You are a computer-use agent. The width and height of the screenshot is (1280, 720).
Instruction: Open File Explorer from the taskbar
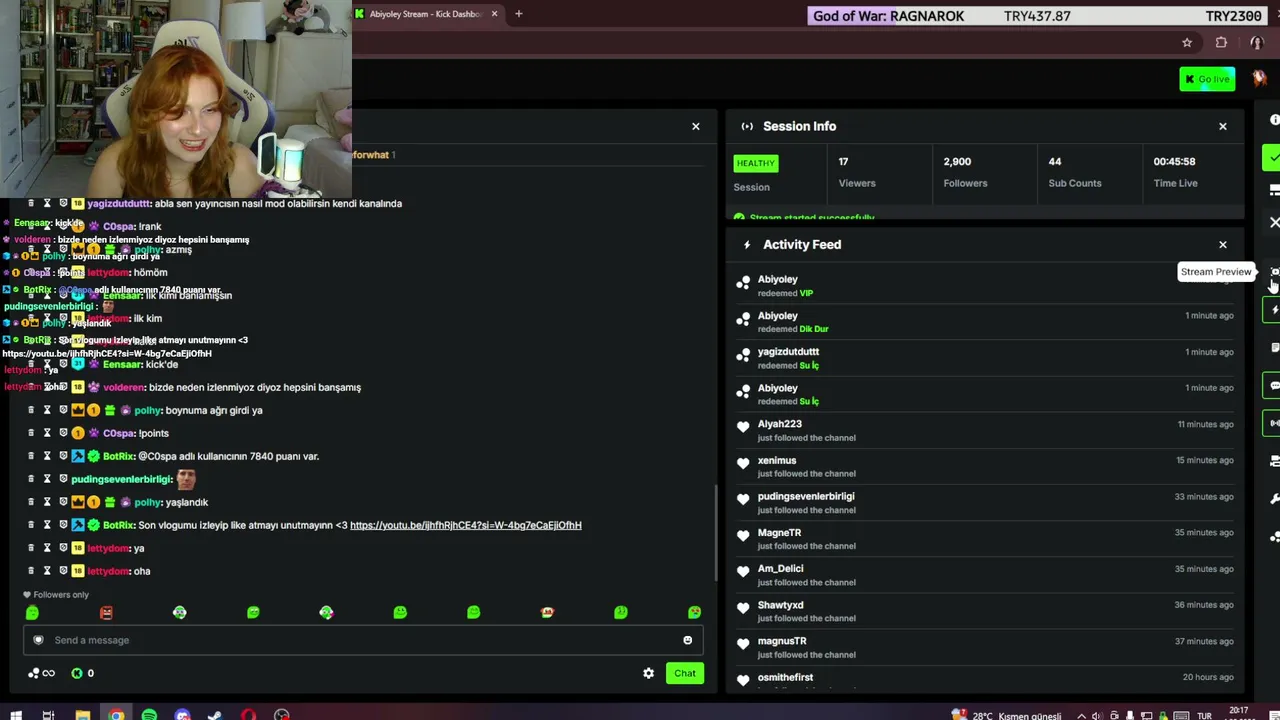(83, 715)
